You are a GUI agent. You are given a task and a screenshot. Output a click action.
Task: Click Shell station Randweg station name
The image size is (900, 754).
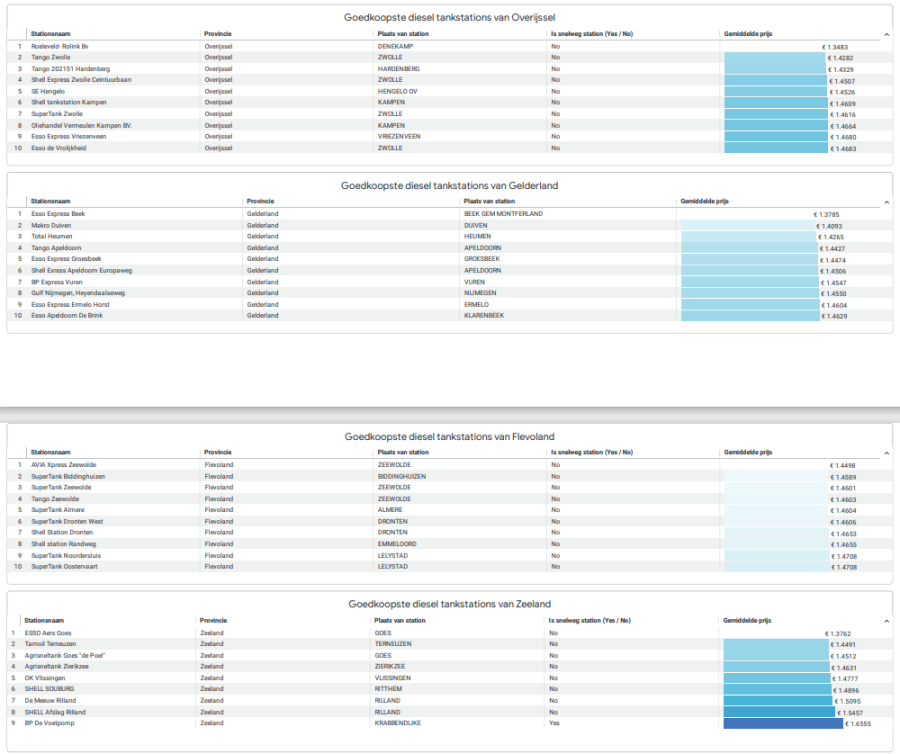tap(63, 544)
